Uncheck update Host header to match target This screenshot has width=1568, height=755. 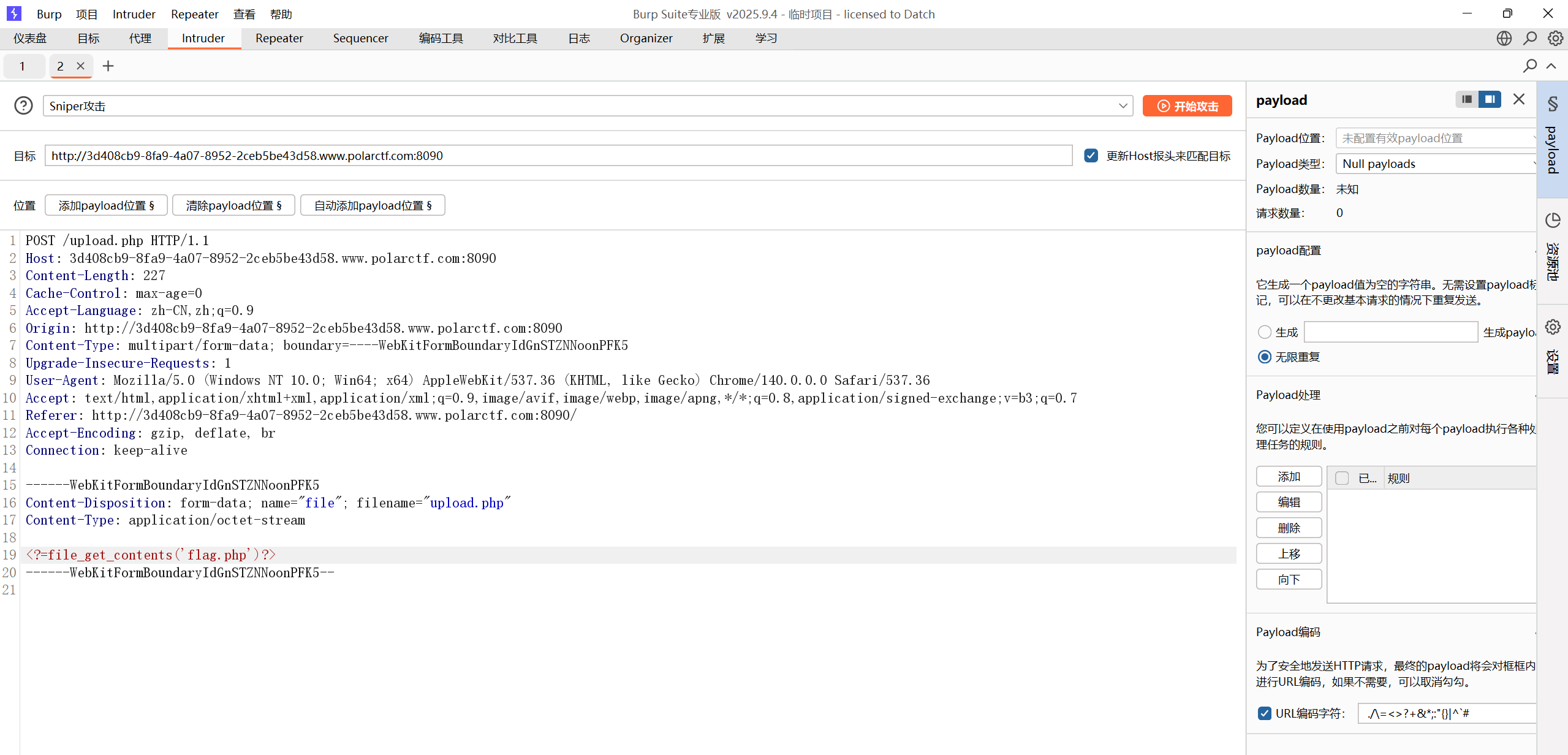(x=1091, y=156)
